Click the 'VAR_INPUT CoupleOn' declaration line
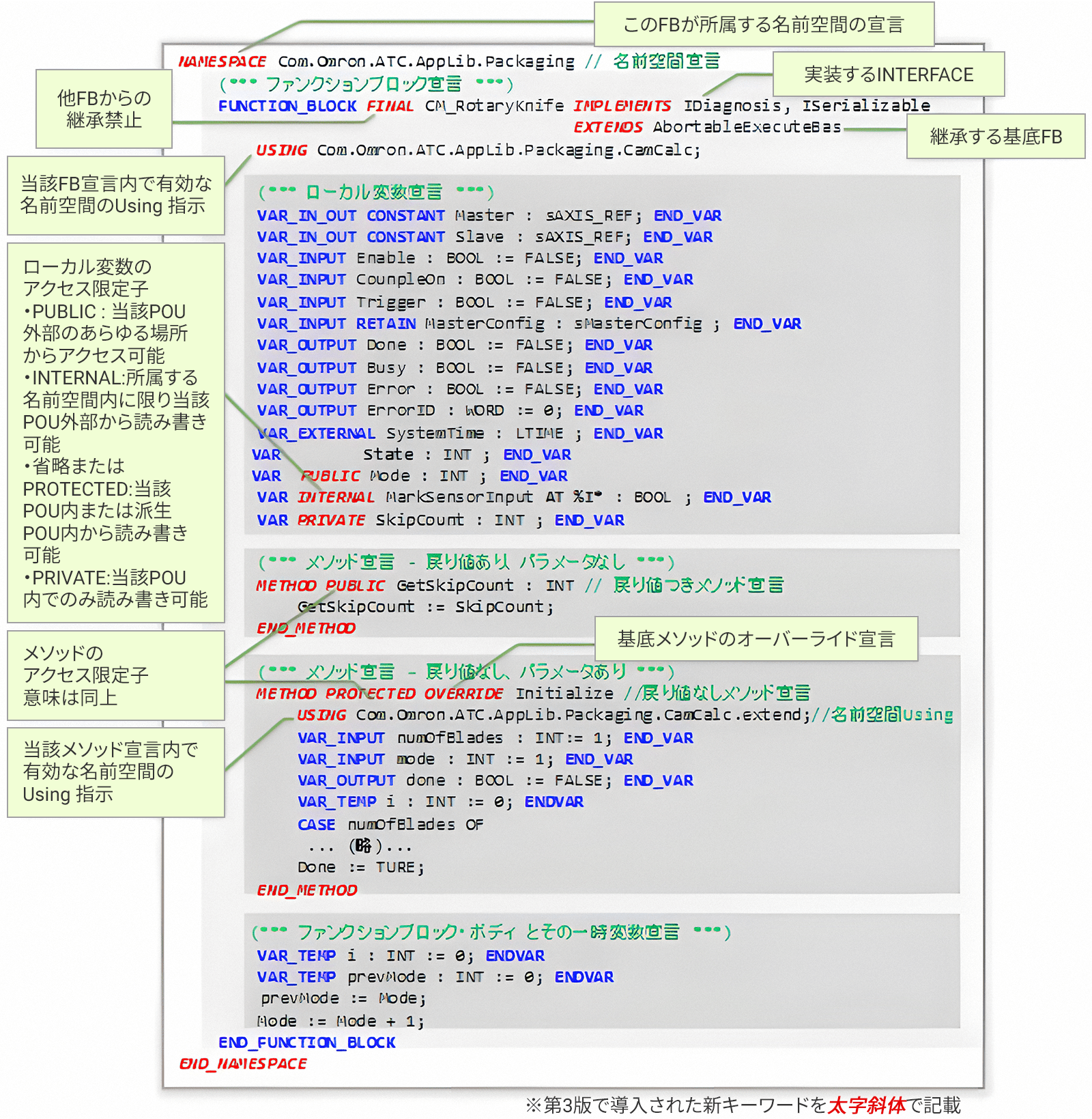The image size is (1092, 1119). tap(475, 279)
